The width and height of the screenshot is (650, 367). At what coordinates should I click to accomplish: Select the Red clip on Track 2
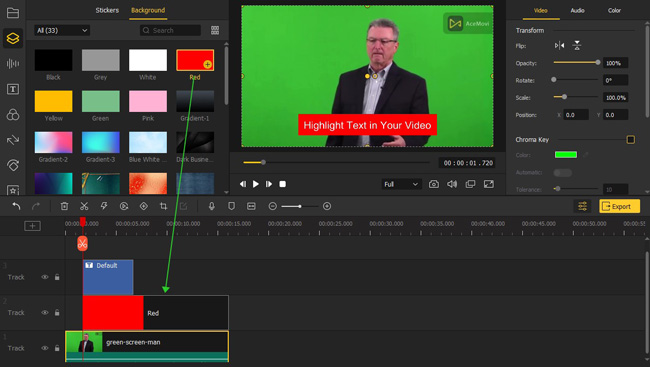point(155,313)
